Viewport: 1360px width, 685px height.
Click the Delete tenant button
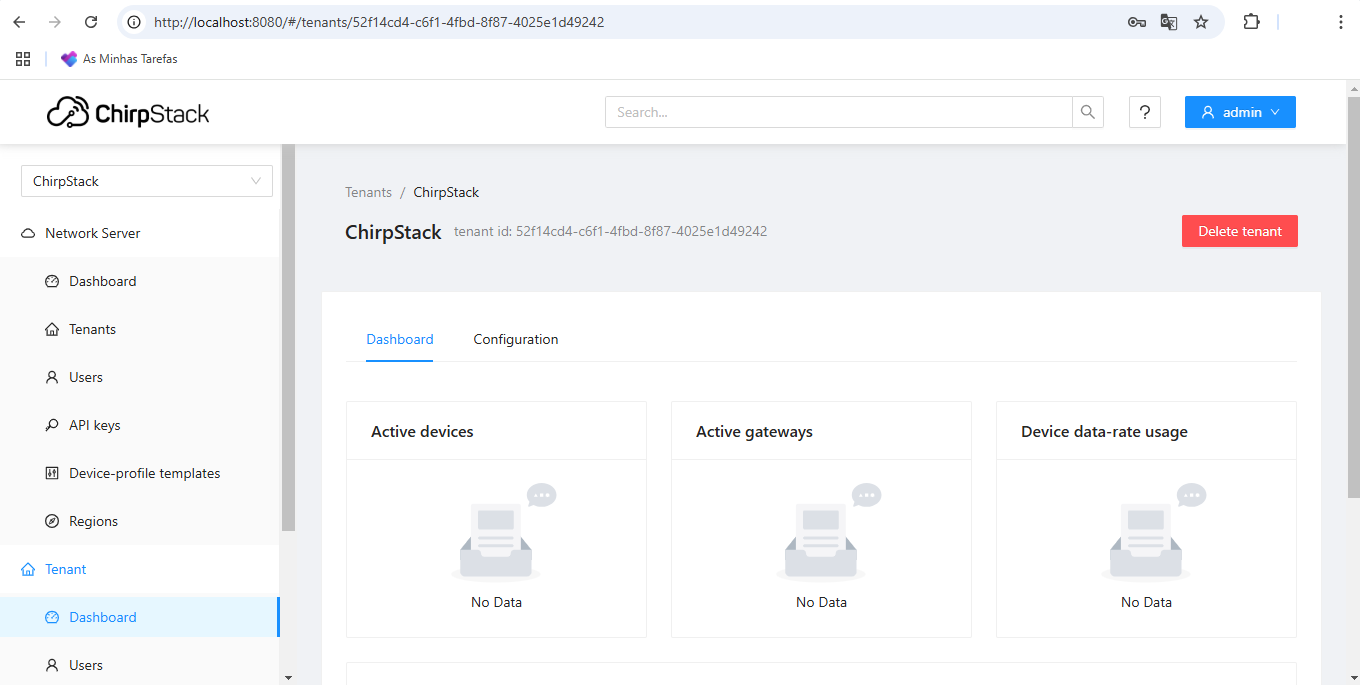(x=1240, y=231)
